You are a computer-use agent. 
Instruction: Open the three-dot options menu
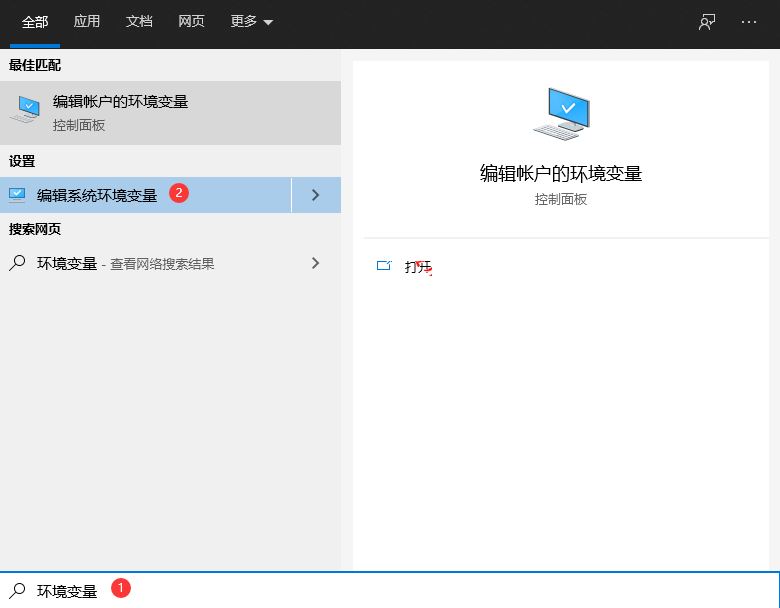pyautogui.click(x=749, y=22)
